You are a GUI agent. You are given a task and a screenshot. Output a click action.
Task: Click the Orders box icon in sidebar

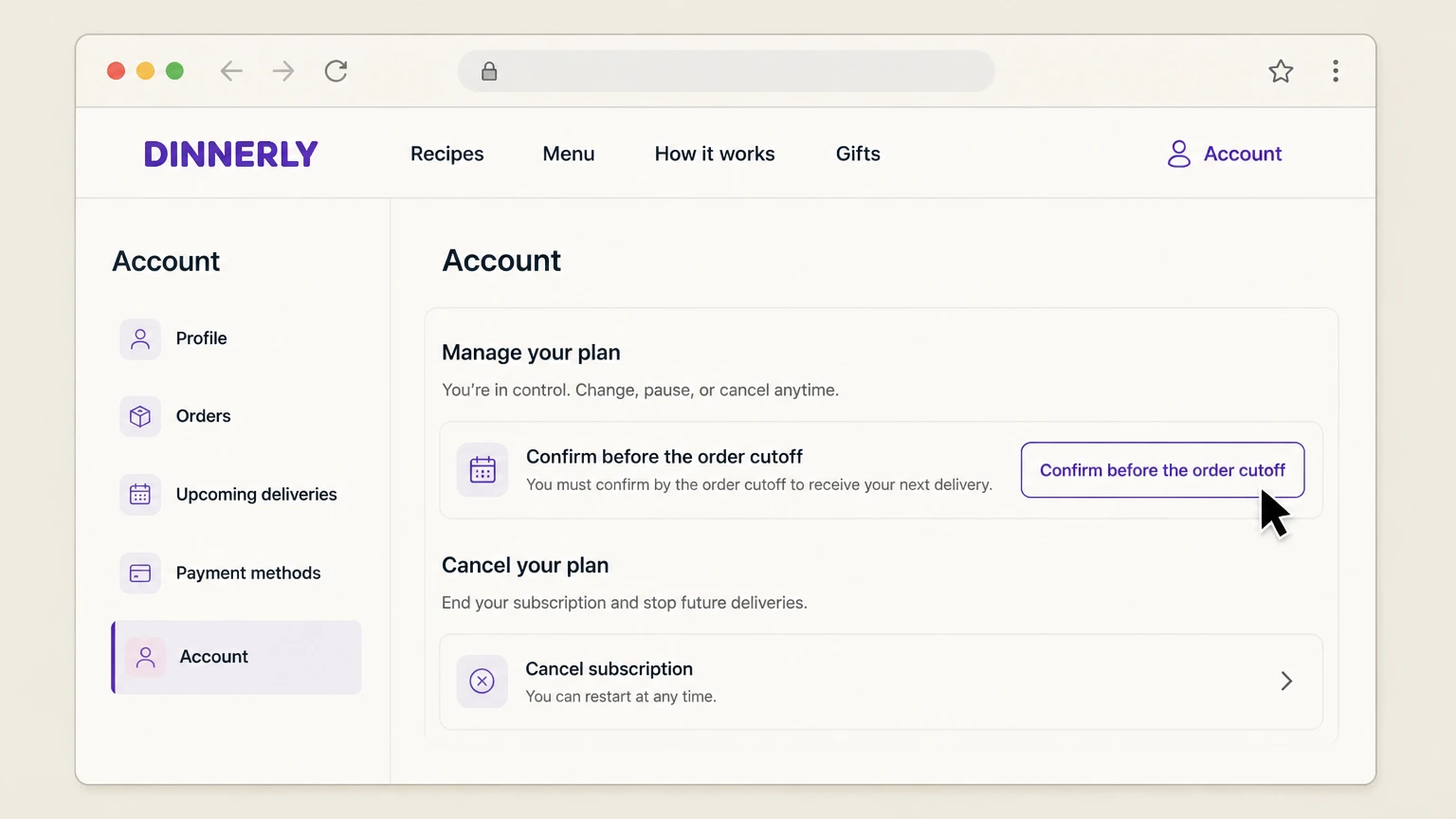pos(140,416)
